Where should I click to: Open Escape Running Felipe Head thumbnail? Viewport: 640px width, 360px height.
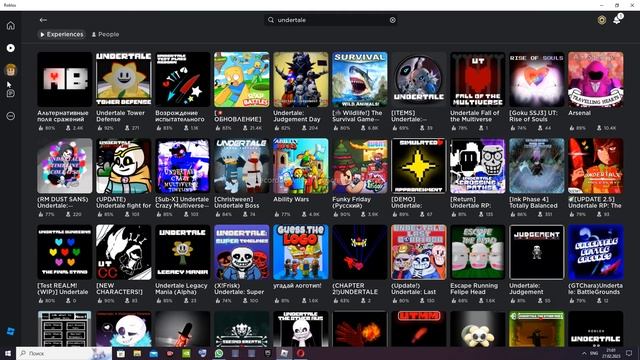click(478, 252)
